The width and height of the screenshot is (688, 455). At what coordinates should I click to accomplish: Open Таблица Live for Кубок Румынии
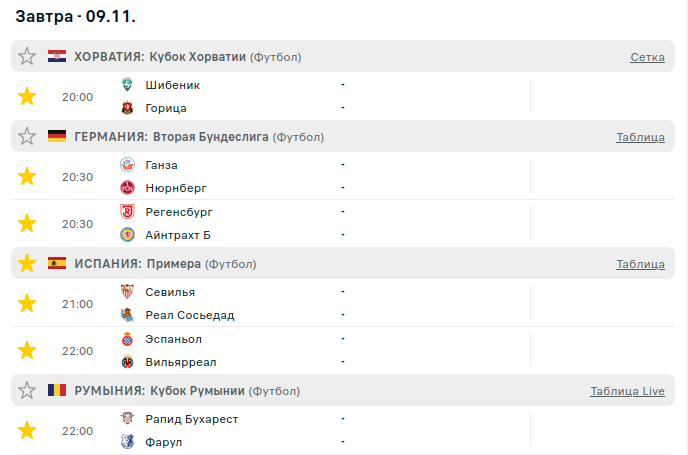pos(627,391)
